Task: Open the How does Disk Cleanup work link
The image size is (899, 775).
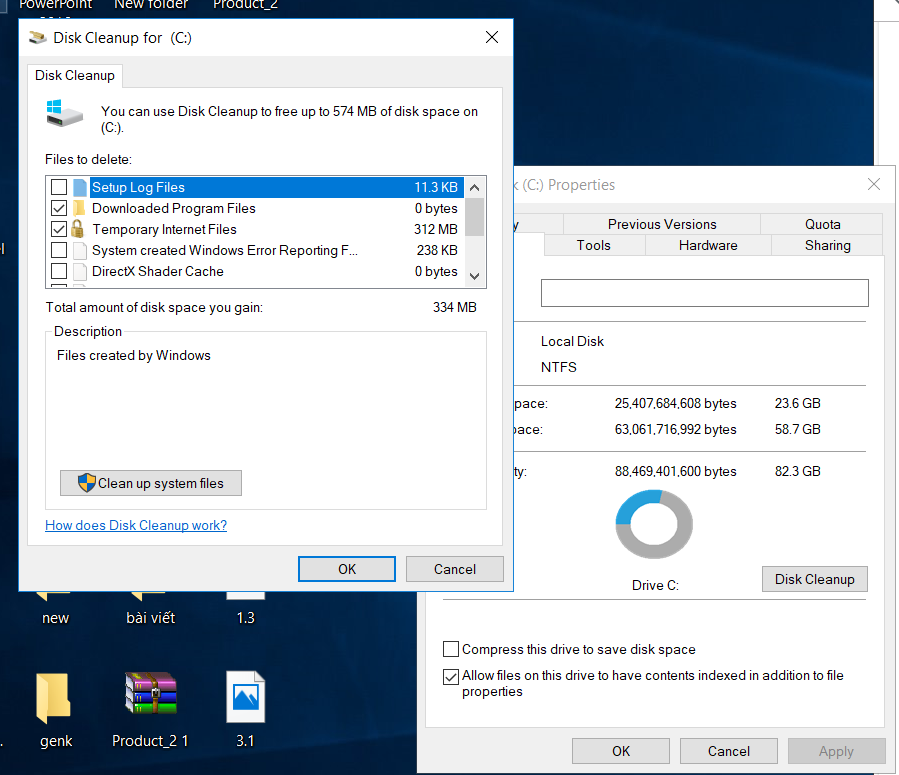Action: 136,525
